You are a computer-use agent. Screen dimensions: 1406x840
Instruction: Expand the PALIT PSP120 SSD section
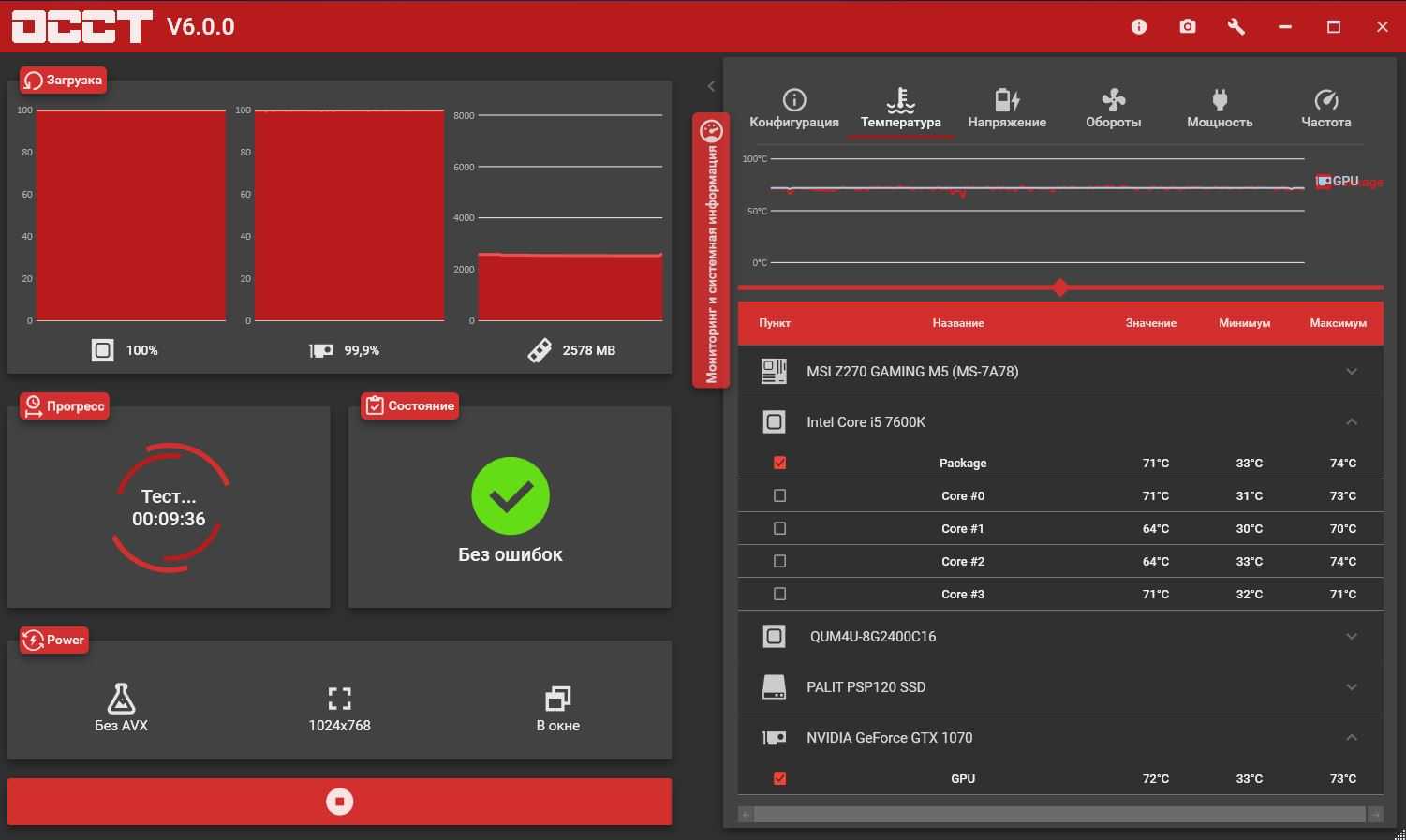[1351, 687]
